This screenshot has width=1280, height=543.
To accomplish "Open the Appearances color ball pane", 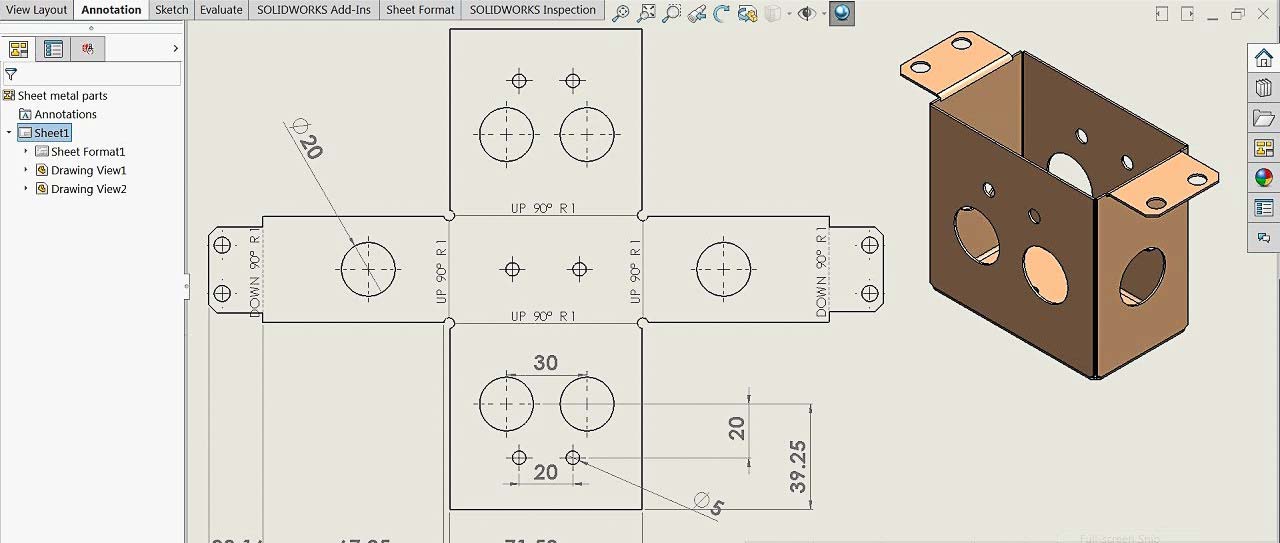I will 1264,178.
